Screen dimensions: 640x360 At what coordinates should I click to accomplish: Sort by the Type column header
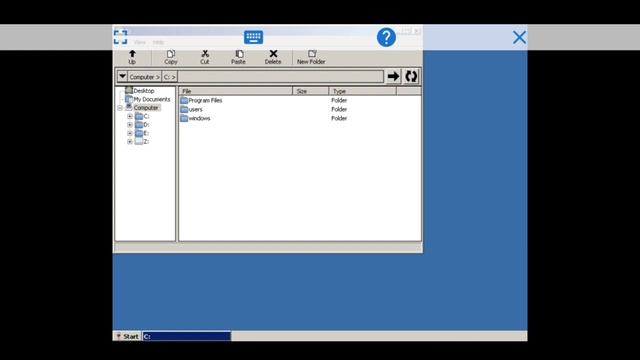[x=362, y=91]
